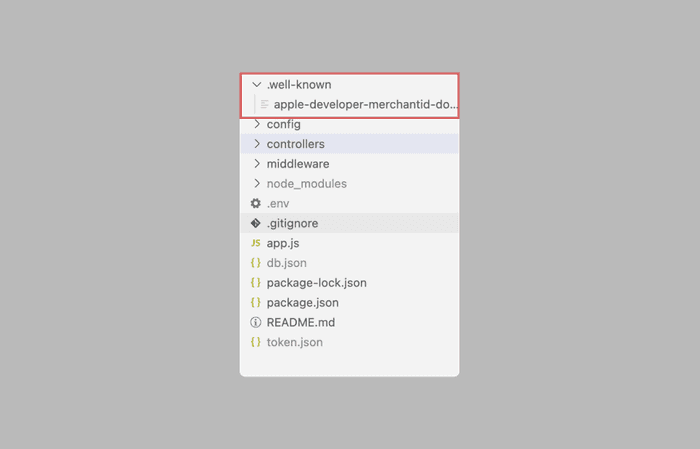Click the git icon beside .gitignore
This screenshot has height=449, width=700.
256,223
